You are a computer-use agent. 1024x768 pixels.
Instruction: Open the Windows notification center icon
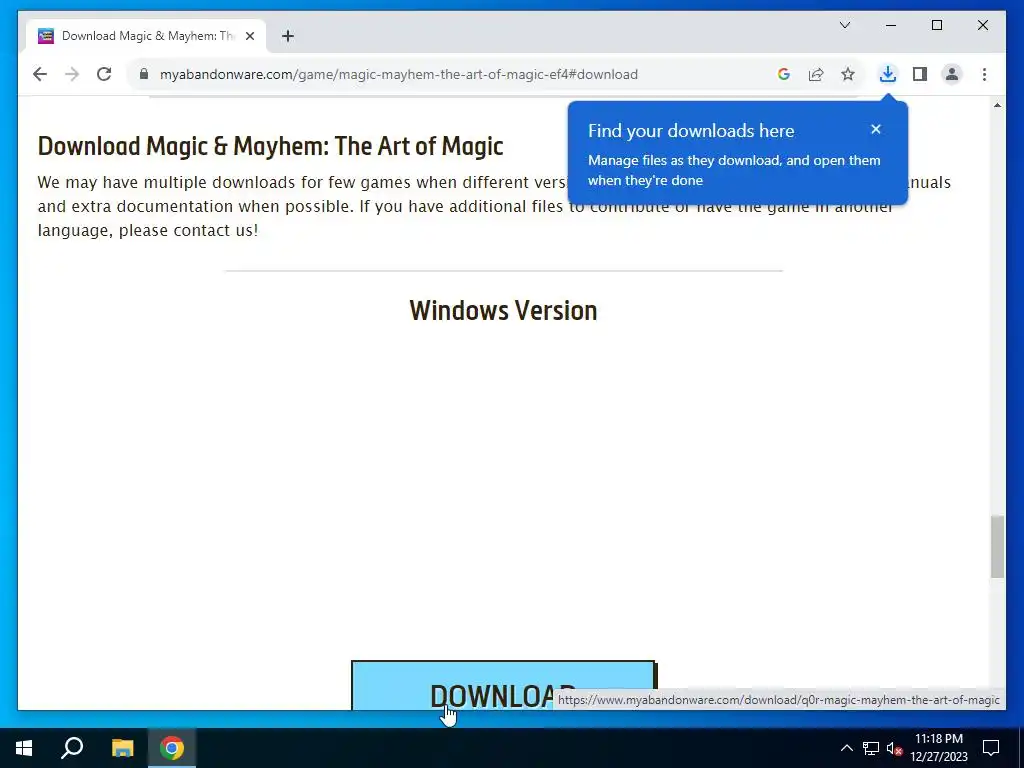[991, 748]
